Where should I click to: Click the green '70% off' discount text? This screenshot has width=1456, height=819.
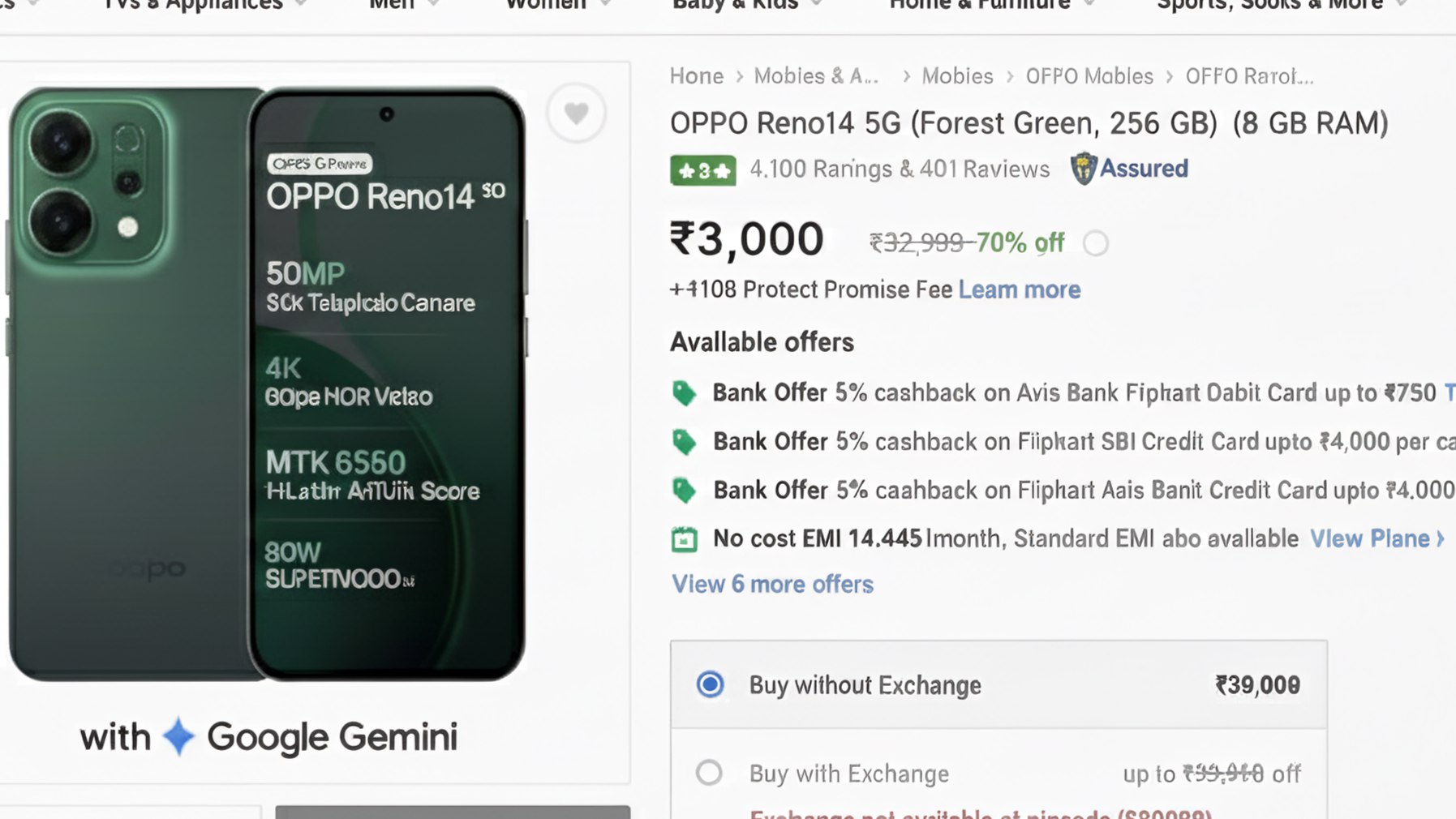point(1020,242)
